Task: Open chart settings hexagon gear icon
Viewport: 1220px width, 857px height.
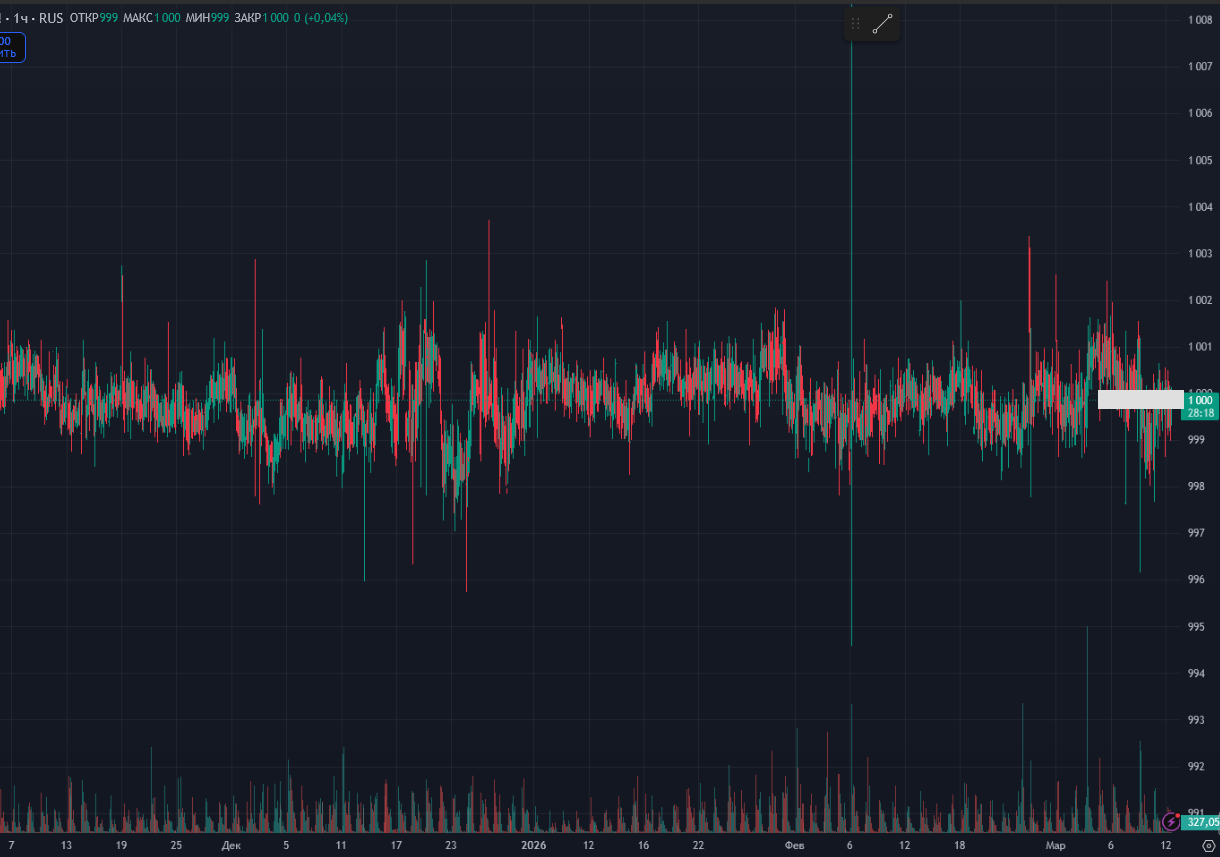Action: point(1207,845)
